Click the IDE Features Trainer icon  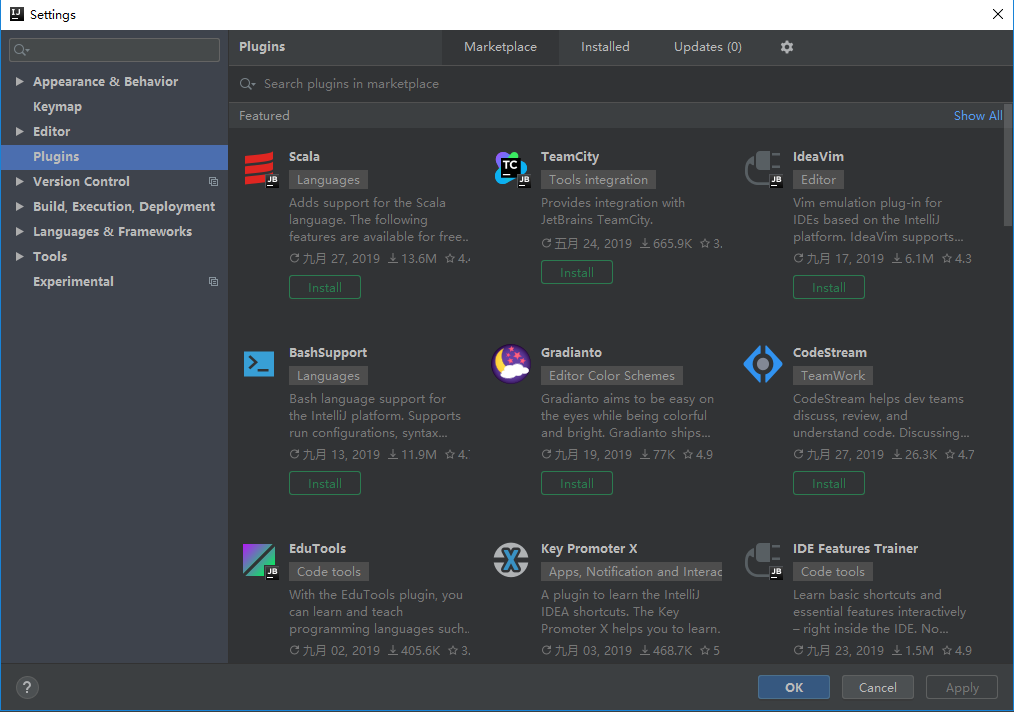764,561
